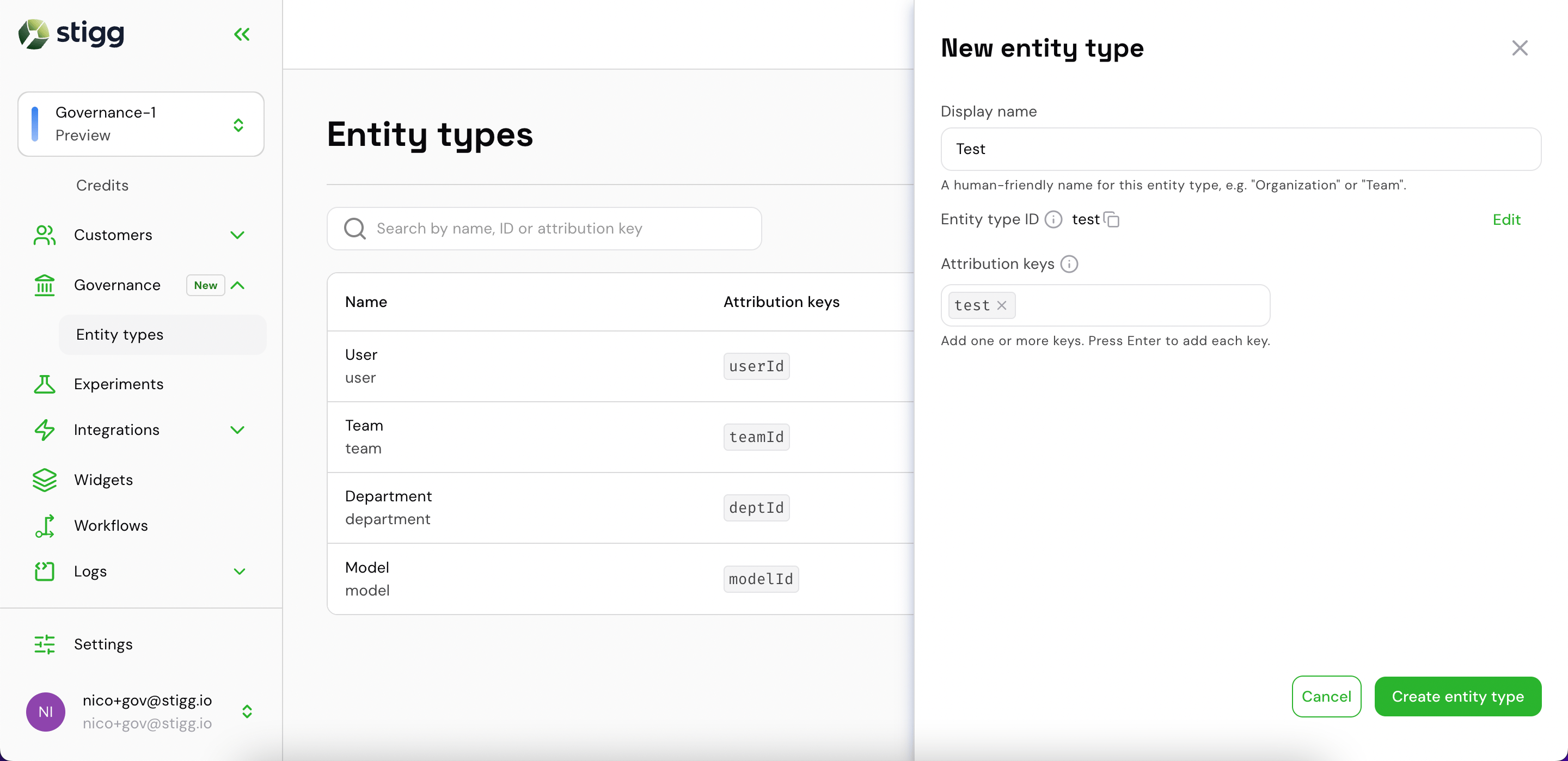Open the Widgets page
This screenshot has height=761, width=1568.
(103, 480)
